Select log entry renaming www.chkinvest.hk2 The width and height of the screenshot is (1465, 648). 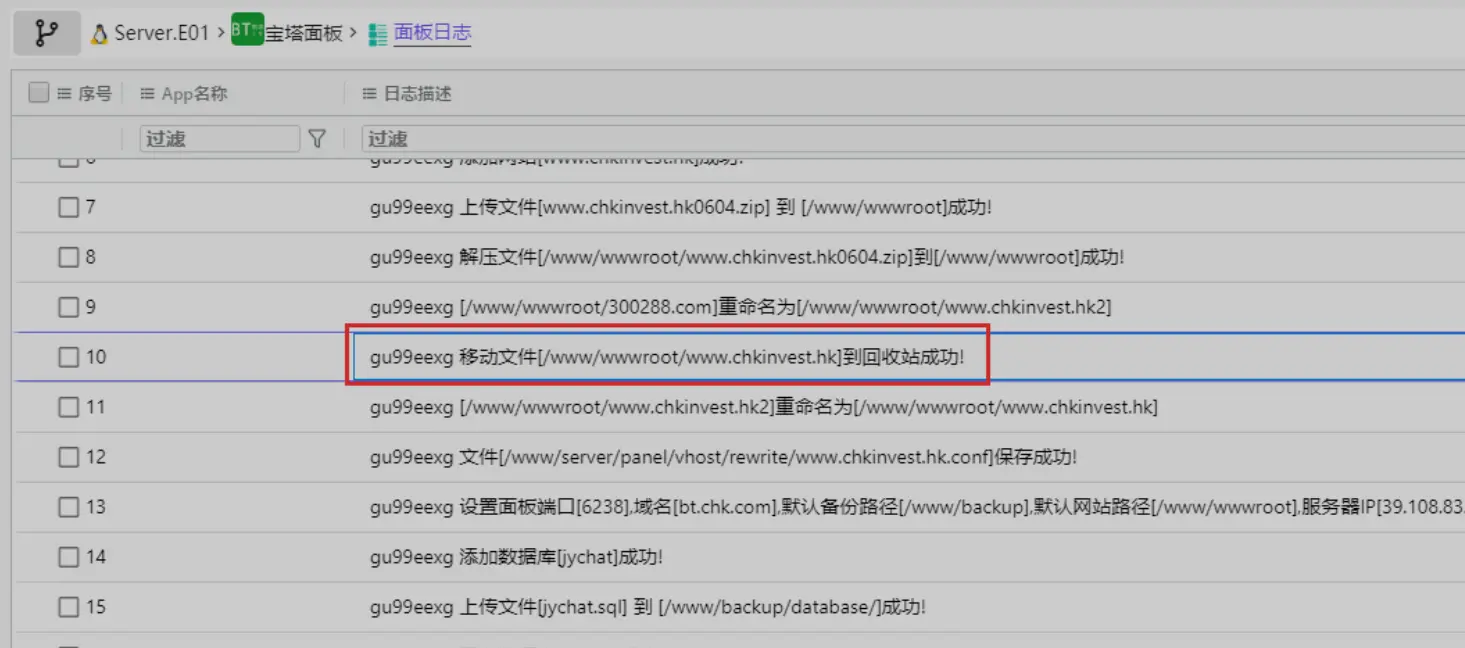click(x=763, y=407)
